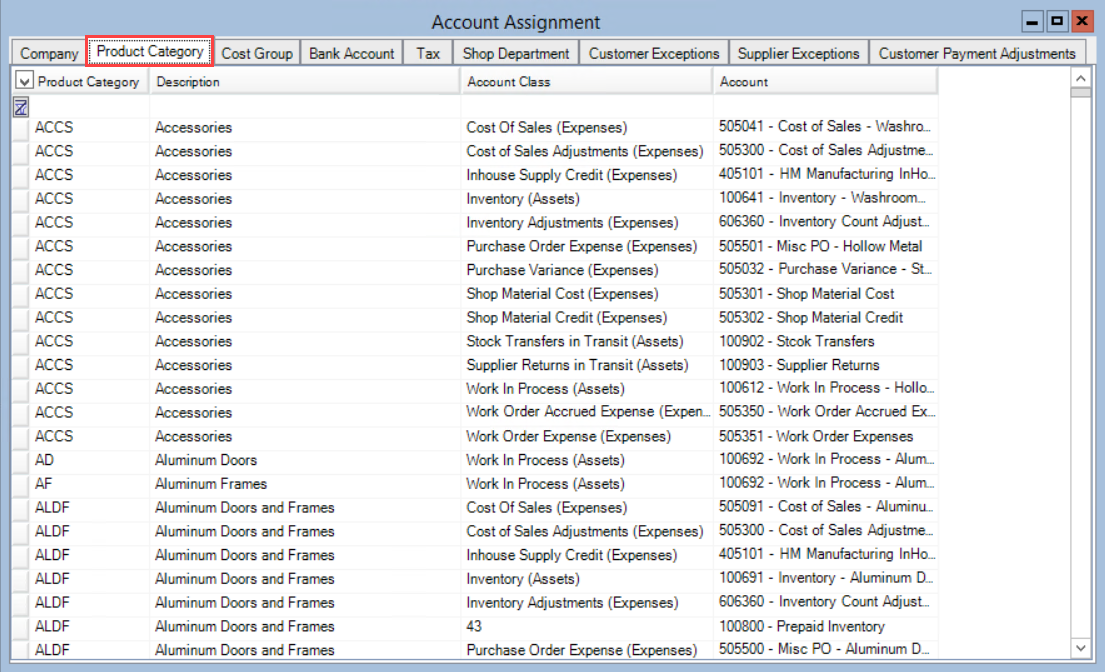
Task: Select '100612 - Work In Process - Hollo...' cell
Action: [x=825, y=389]
